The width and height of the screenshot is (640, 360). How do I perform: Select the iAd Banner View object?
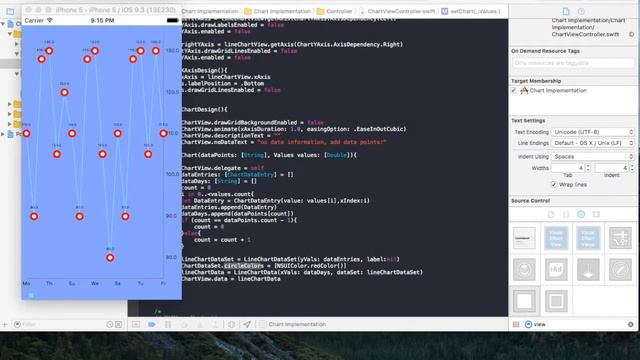pos(556,269)
